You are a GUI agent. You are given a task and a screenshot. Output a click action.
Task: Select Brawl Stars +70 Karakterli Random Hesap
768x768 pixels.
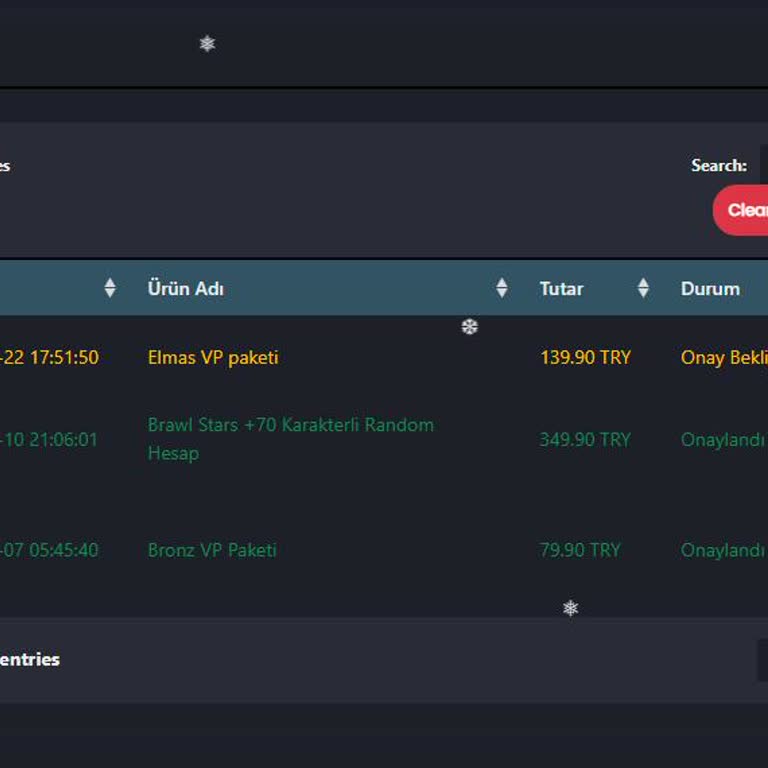290,439
